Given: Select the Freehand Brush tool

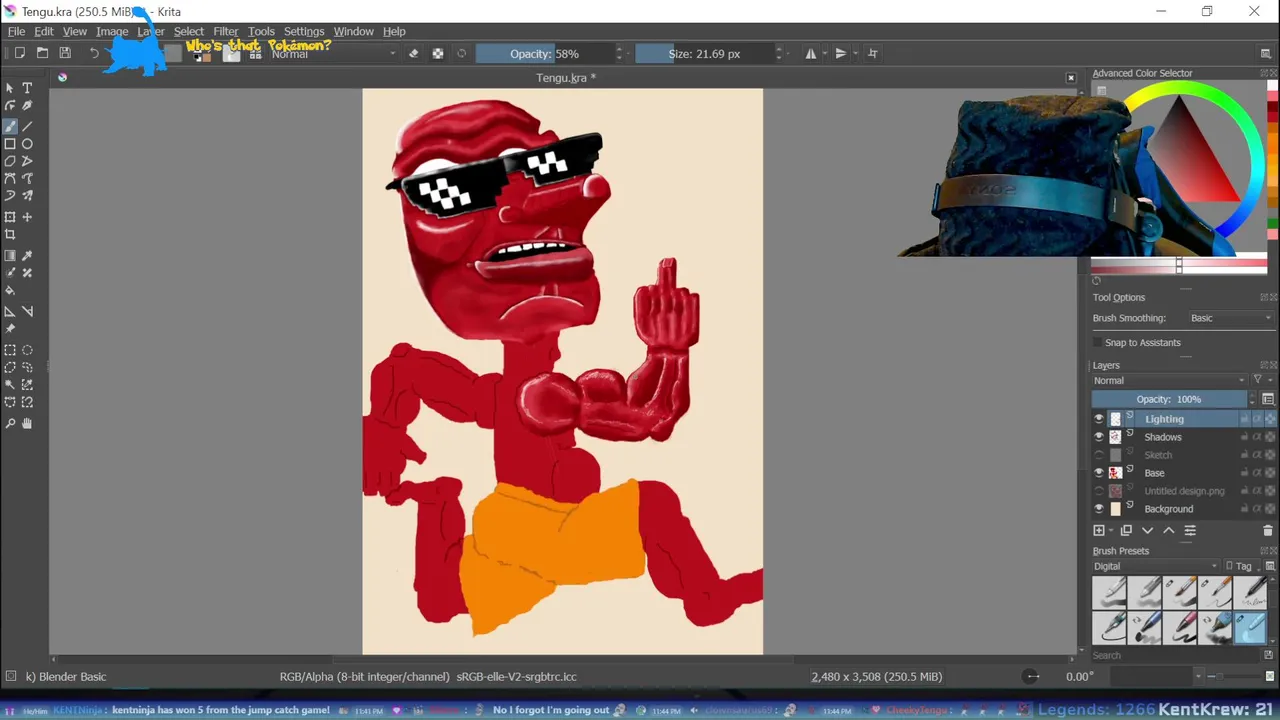Looking at the screenshot, I should click(10, 126).
